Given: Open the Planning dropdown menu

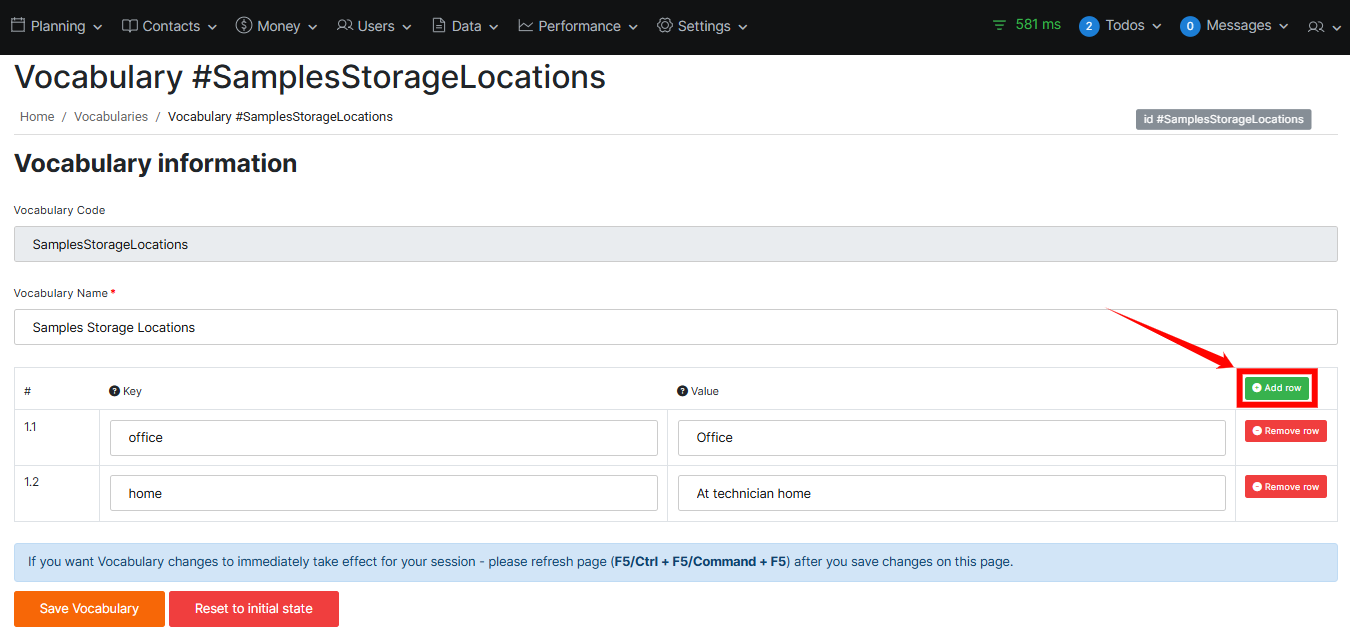Looking at the screenshot, I should coord(57,26).
